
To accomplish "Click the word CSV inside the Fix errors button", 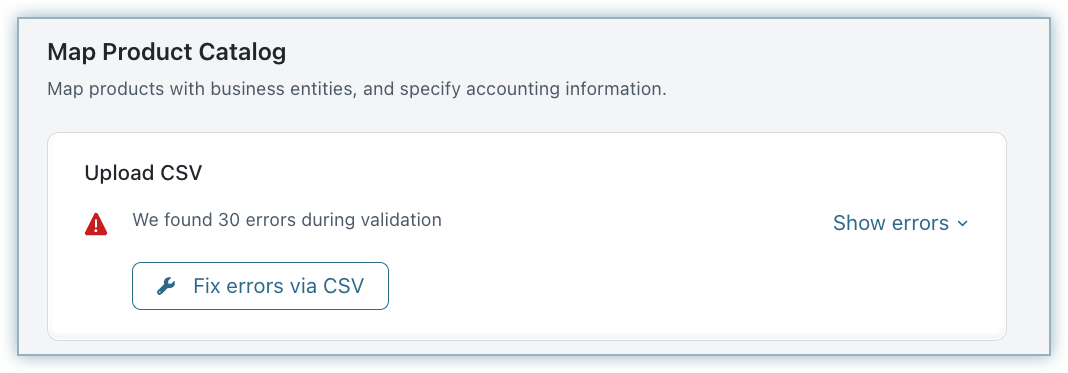I will coord(344,286).
